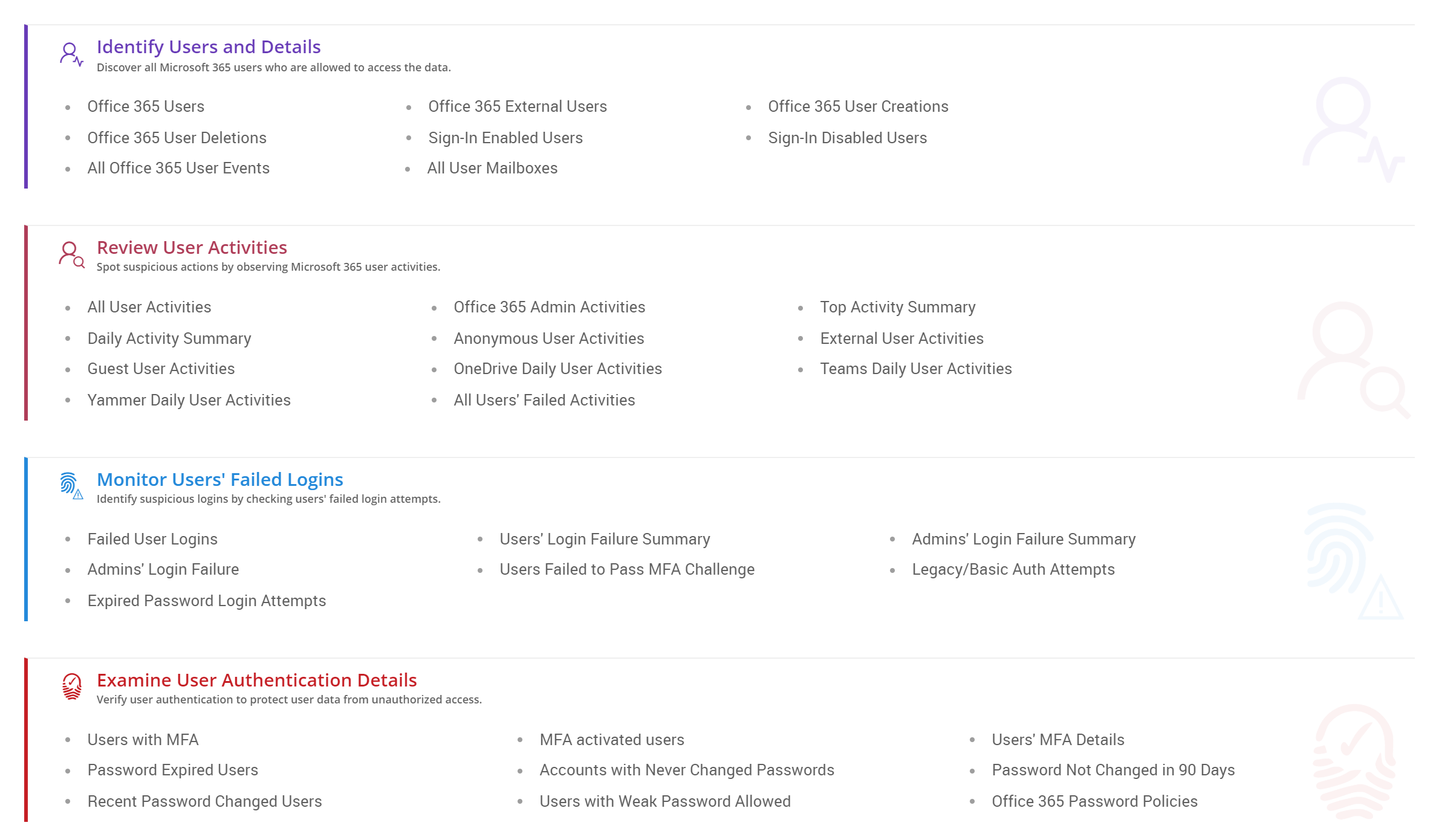Select the Monitor Users' Failed Logins heading
1439x840 pixels.
pos(220,479)
